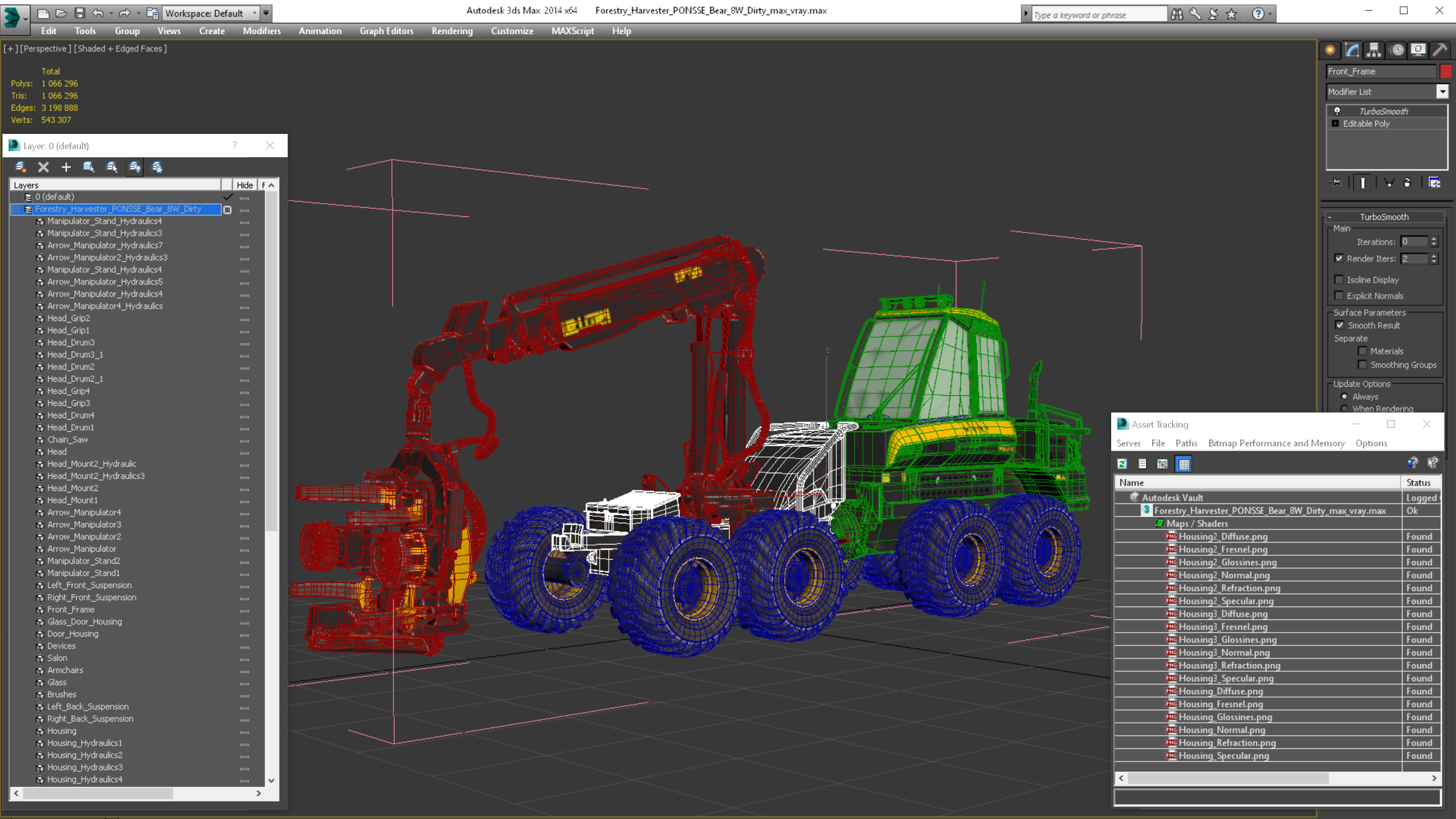Image resolution: width=1456 pixels, height=819 pixels.
Task: Open the Workspace: Default dropdown
Action: (x=210, y=13)
